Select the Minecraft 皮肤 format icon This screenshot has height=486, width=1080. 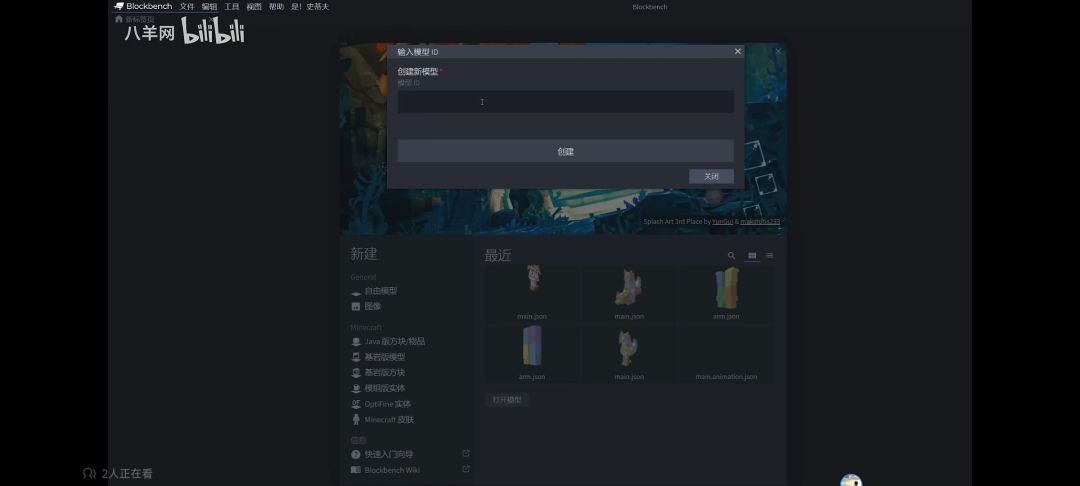[355, 419]
